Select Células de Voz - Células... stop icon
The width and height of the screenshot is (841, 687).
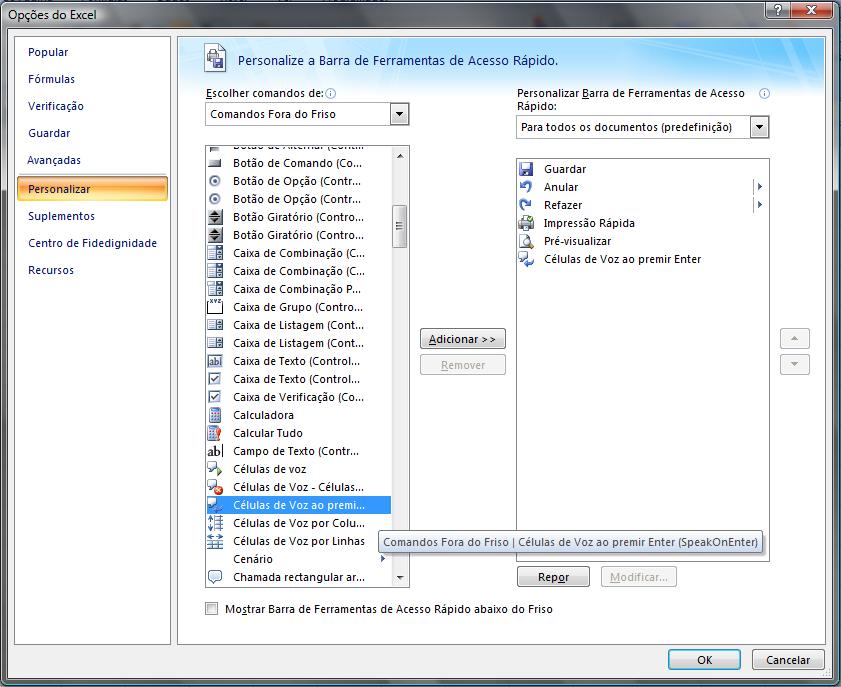(x=215, y=487)
